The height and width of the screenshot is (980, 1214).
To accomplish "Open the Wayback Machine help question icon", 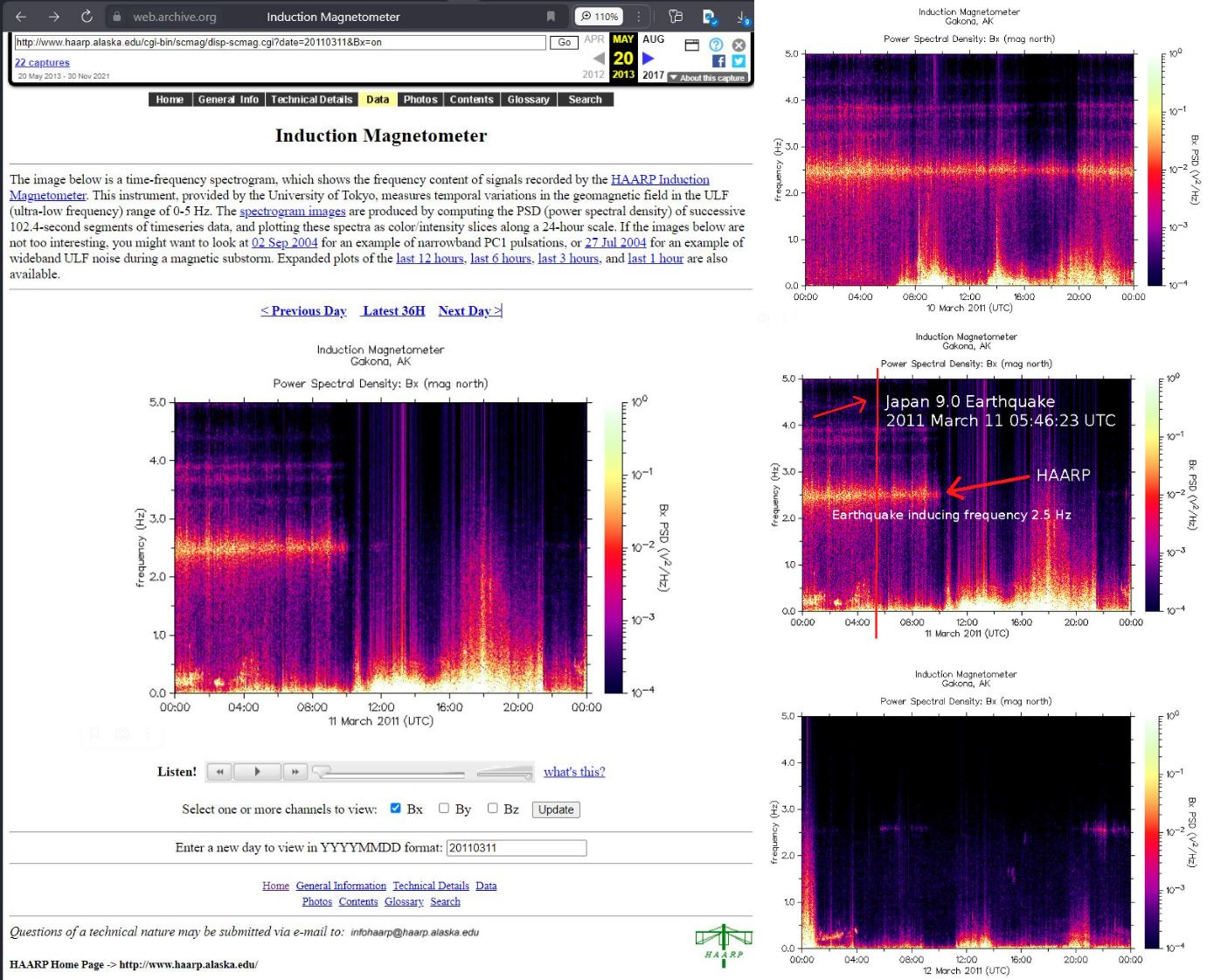I will click(x=716, y=45).
